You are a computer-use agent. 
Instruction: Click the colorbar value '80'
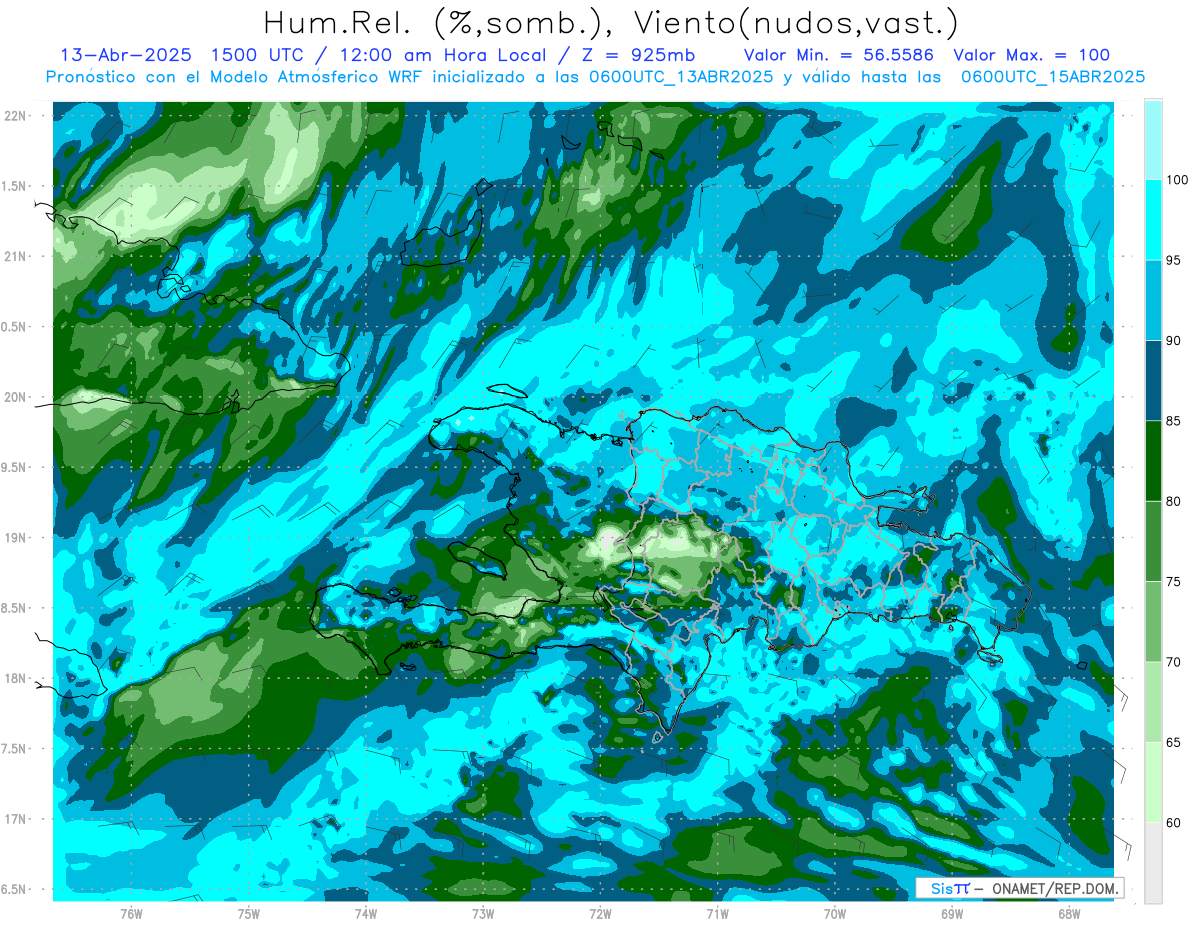[1175, 501]
